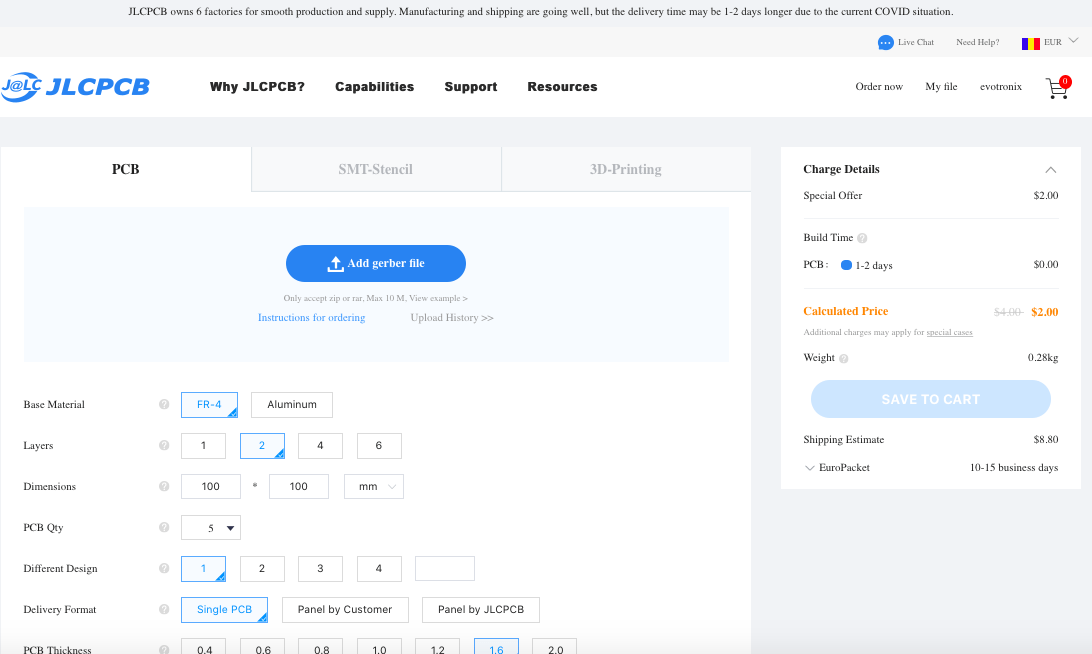This screenshot has width=1092, height=654.
Task: Click help icon next to Delivery Format
Action: click(164, 609)
